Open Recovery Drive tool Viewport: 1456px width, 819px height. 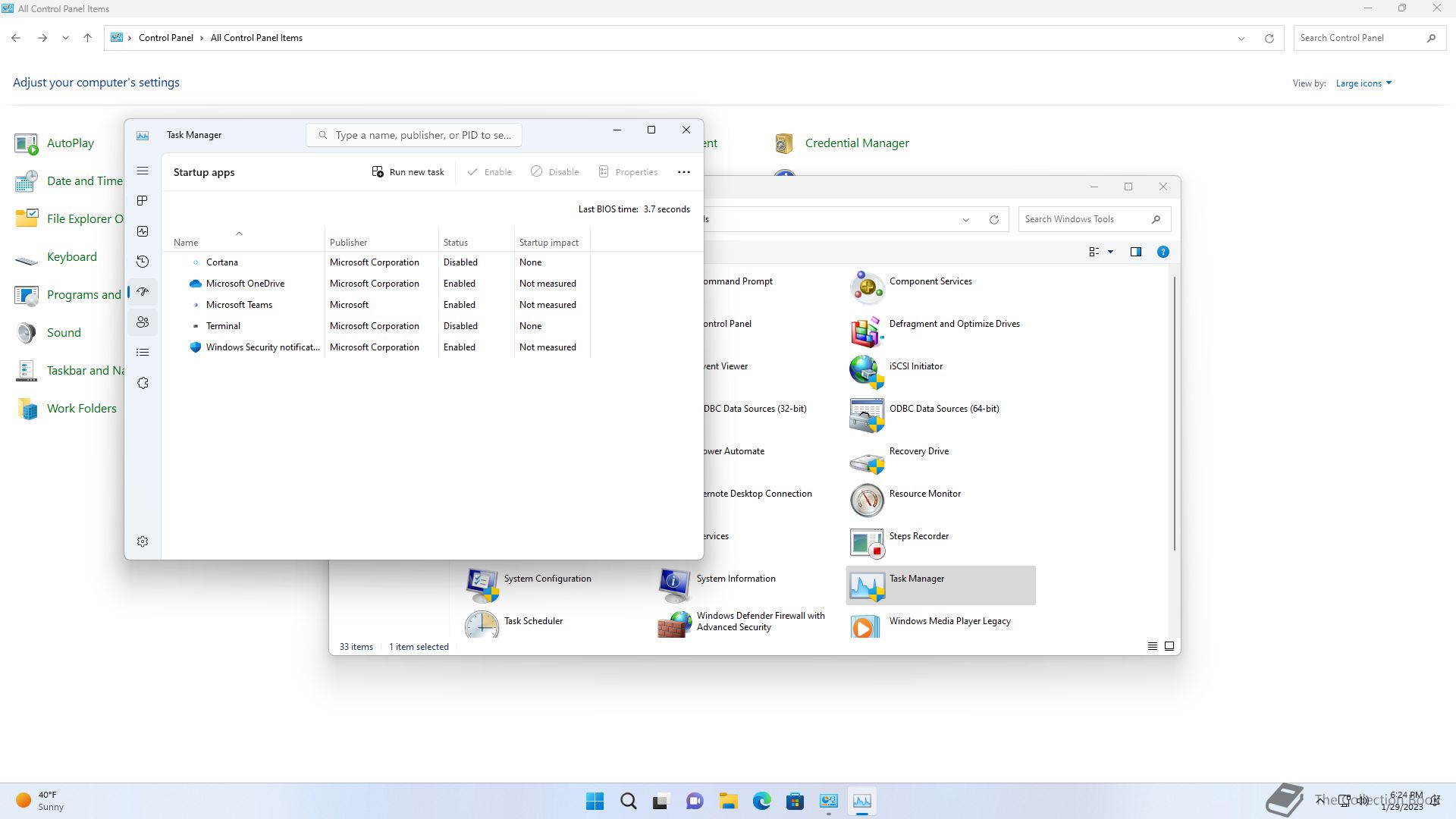(x=940, y=457)
